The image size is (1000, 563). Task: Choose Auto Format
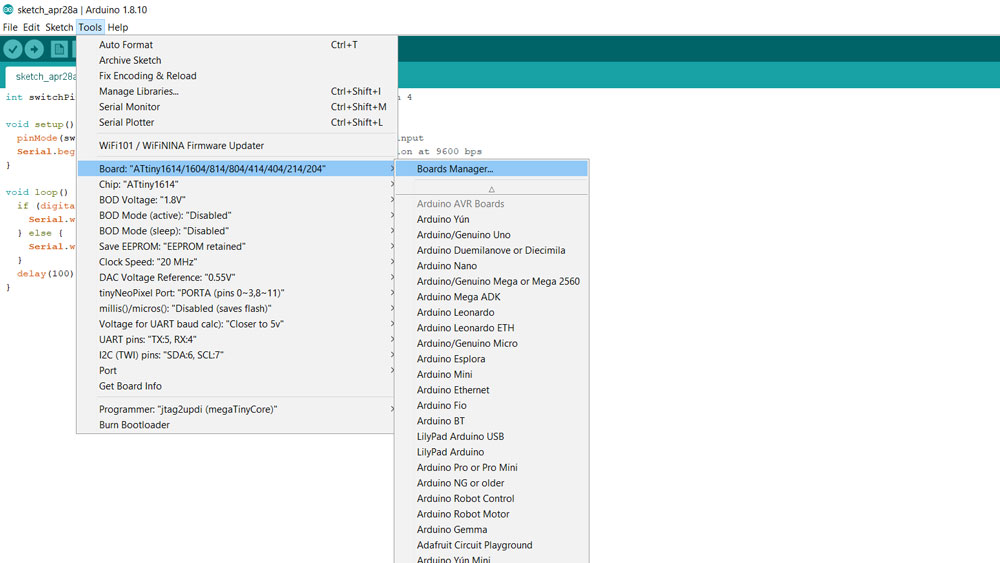236,45
